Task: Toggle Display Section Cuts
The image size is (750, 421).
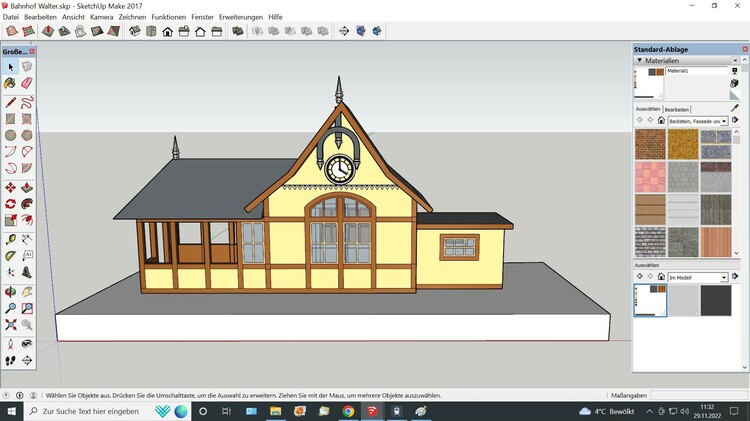Action: click(x=377, y=31)
